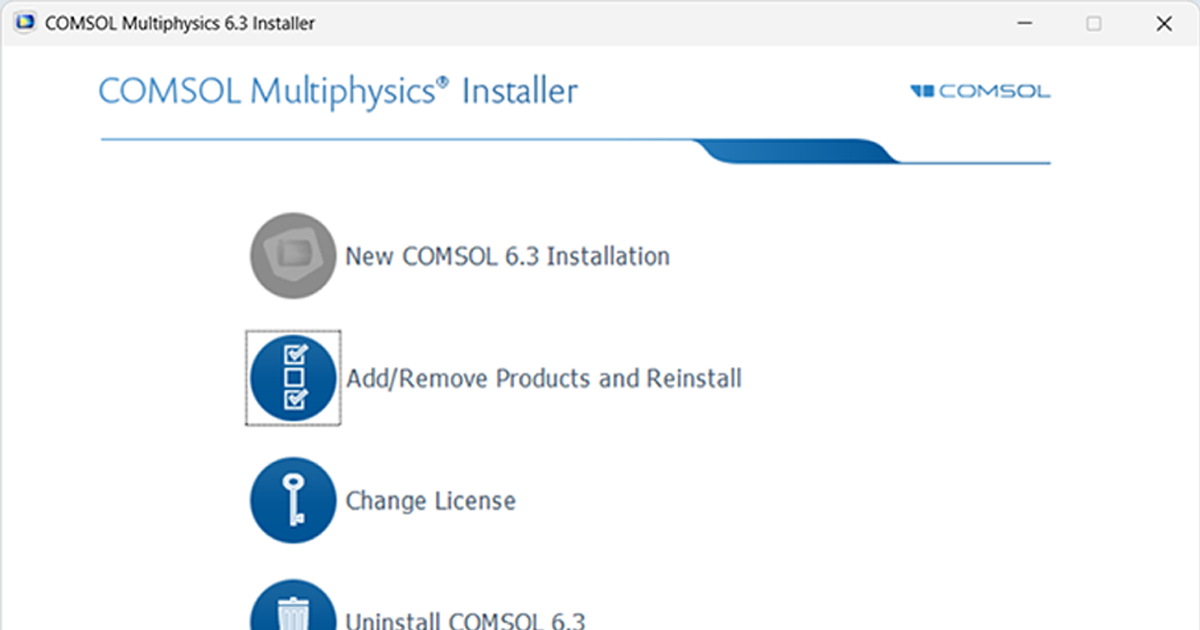Open "Add/Remove Products and Reinstall"
This screenshot has width=1200, height=630.
tap(545, 378)
